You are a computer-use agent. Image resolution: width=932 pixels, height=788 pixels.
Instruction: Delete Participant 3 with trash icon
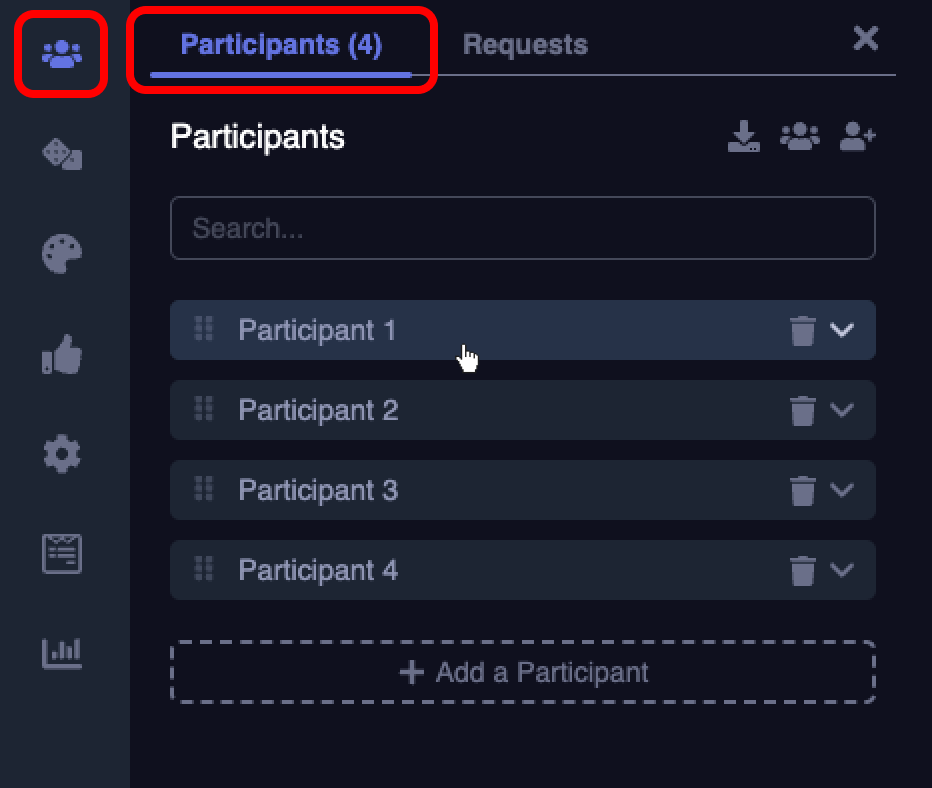coord(802,491)
